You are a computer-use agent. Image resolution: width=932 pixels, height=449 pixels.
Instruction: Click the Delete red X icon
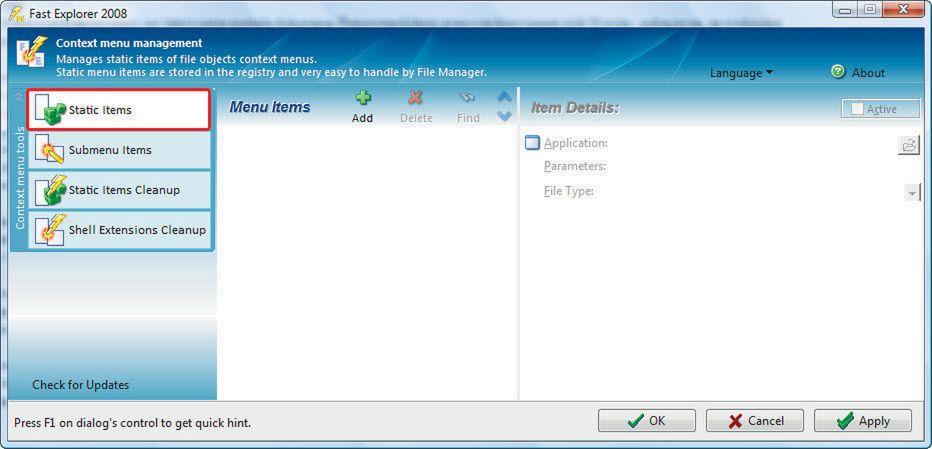pos(415,98)
